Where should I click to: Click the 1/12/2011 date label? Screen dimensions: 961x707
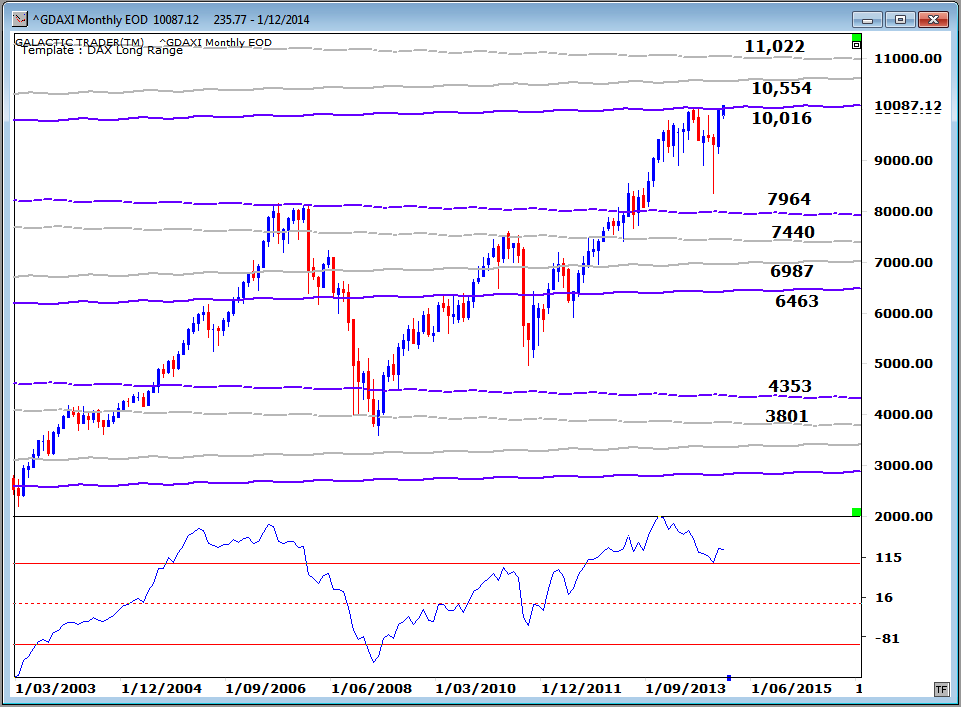(x=581, y=689)
